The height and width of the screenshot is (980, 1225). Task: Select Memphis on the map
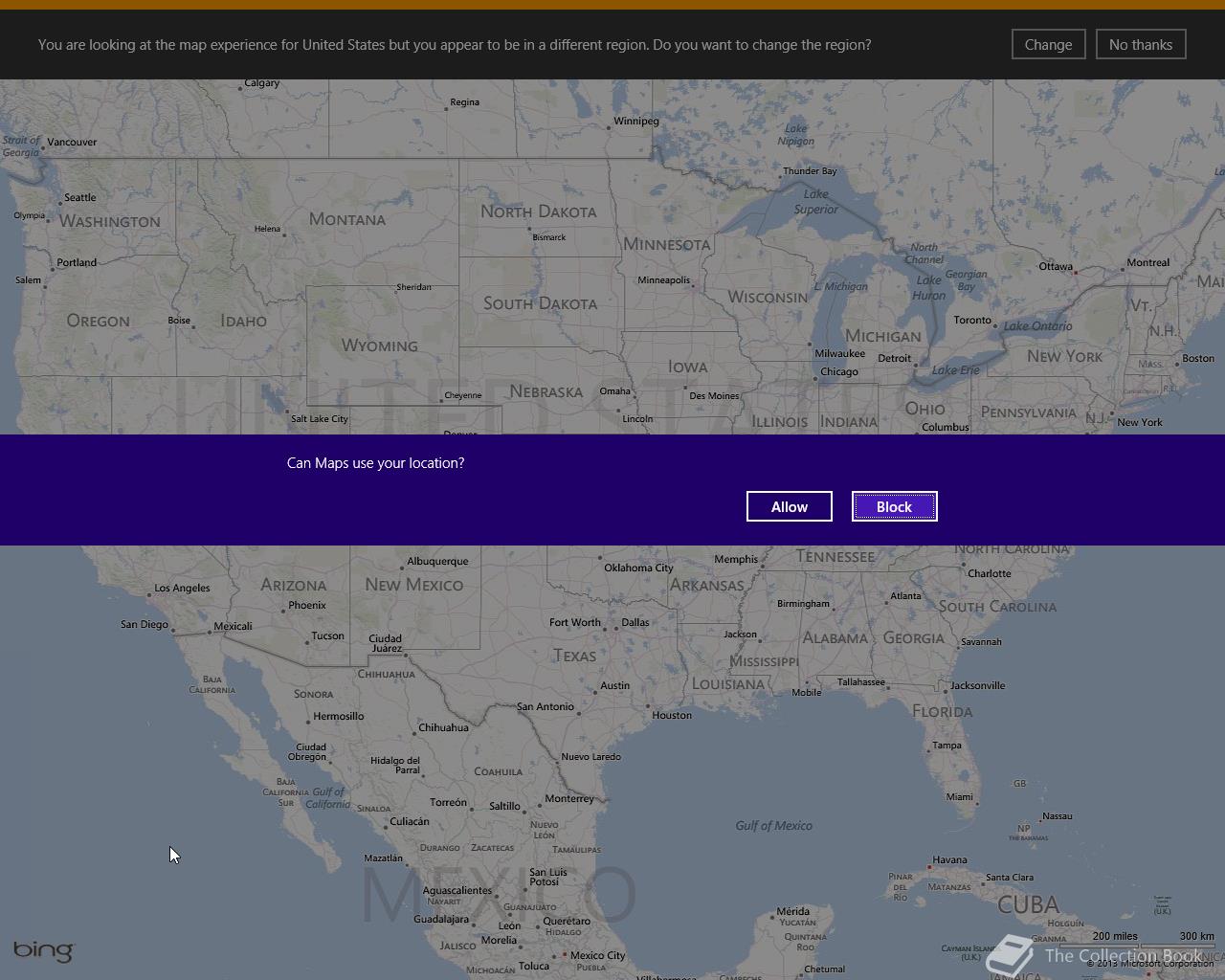[x=736, y=559]
